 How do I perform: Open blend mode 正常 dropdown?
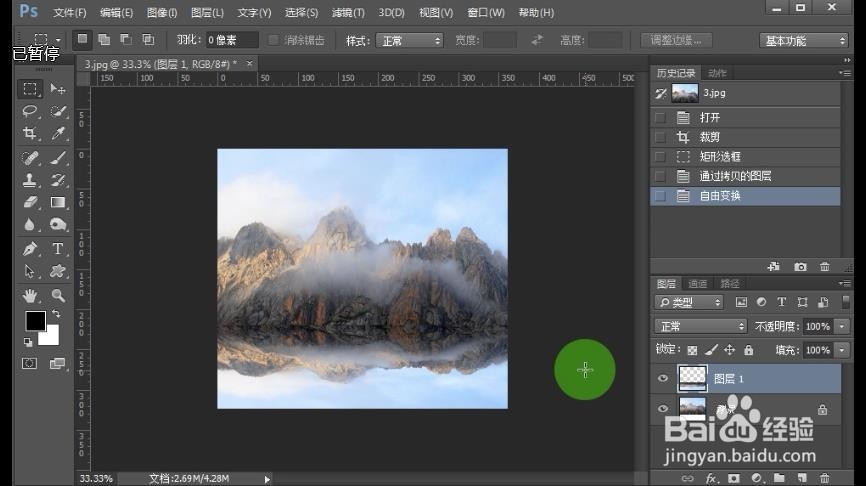click(x=700, y=326)
